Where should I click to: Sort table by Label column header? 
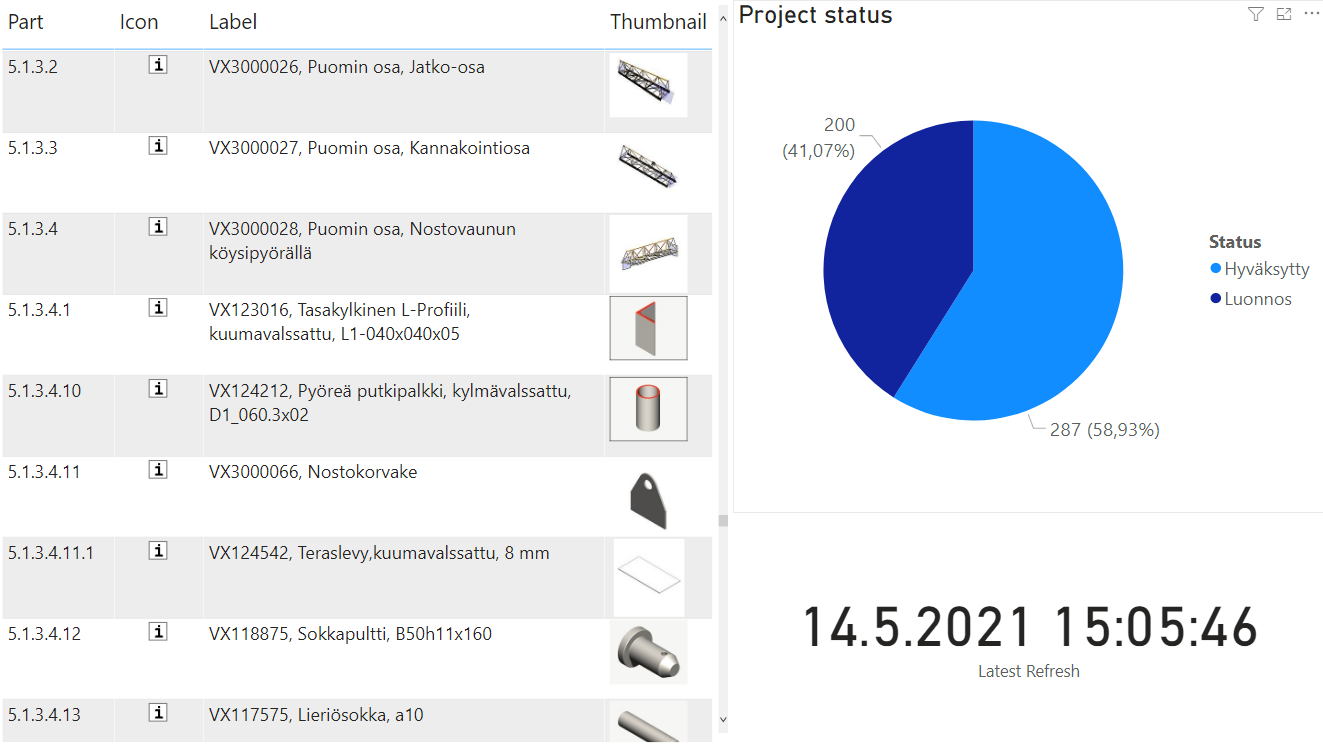pyautogui.click(x=233, y=22)
